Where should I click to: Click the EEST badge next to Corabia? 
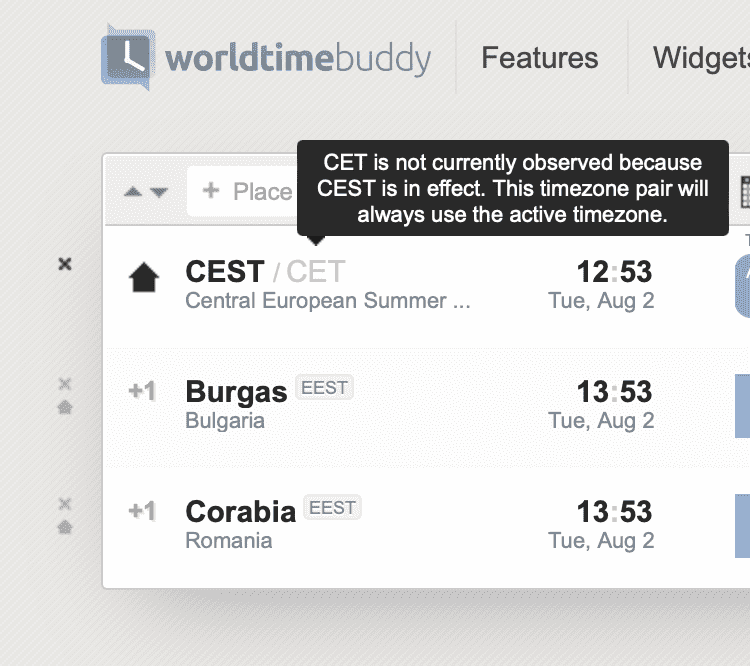tap(332, 508)
